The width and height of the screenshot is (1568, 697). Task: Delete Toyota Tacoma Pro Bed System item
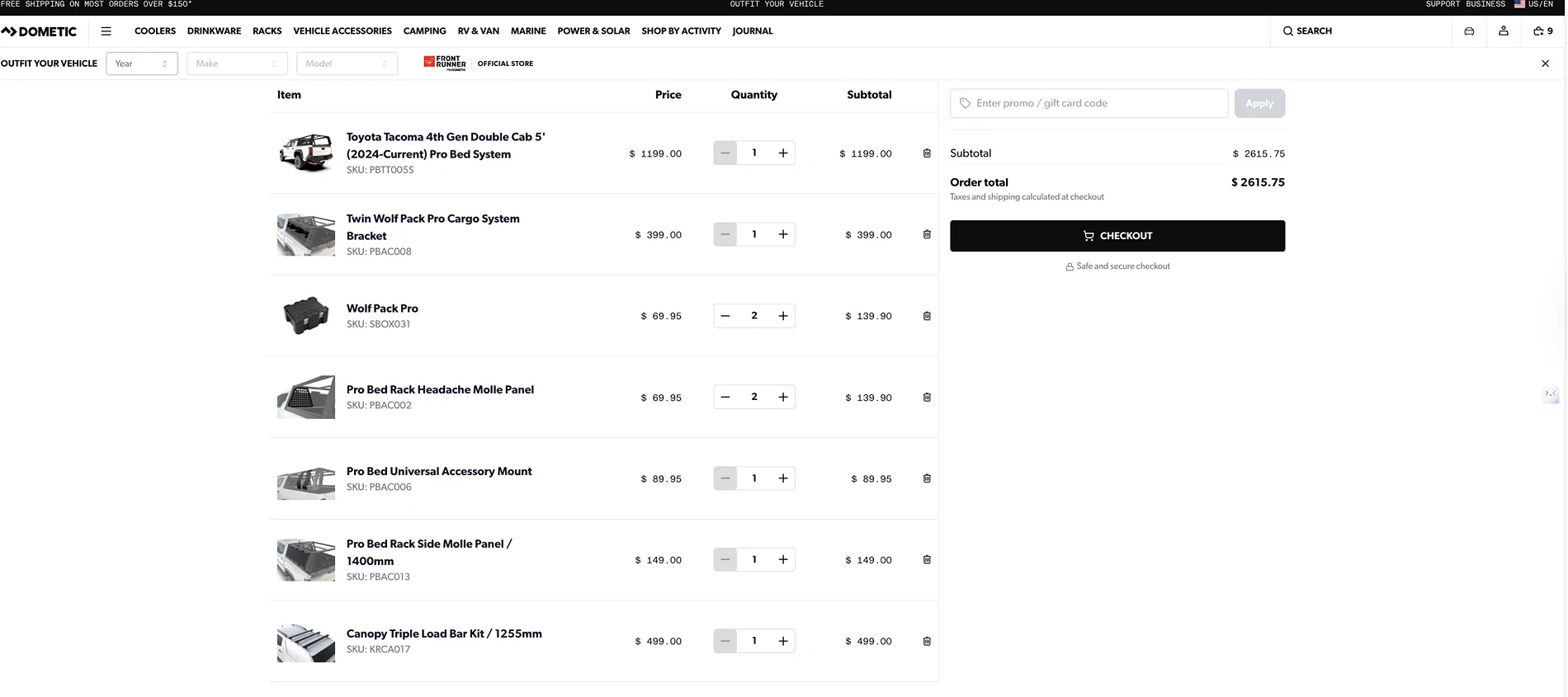coord(927,153)
